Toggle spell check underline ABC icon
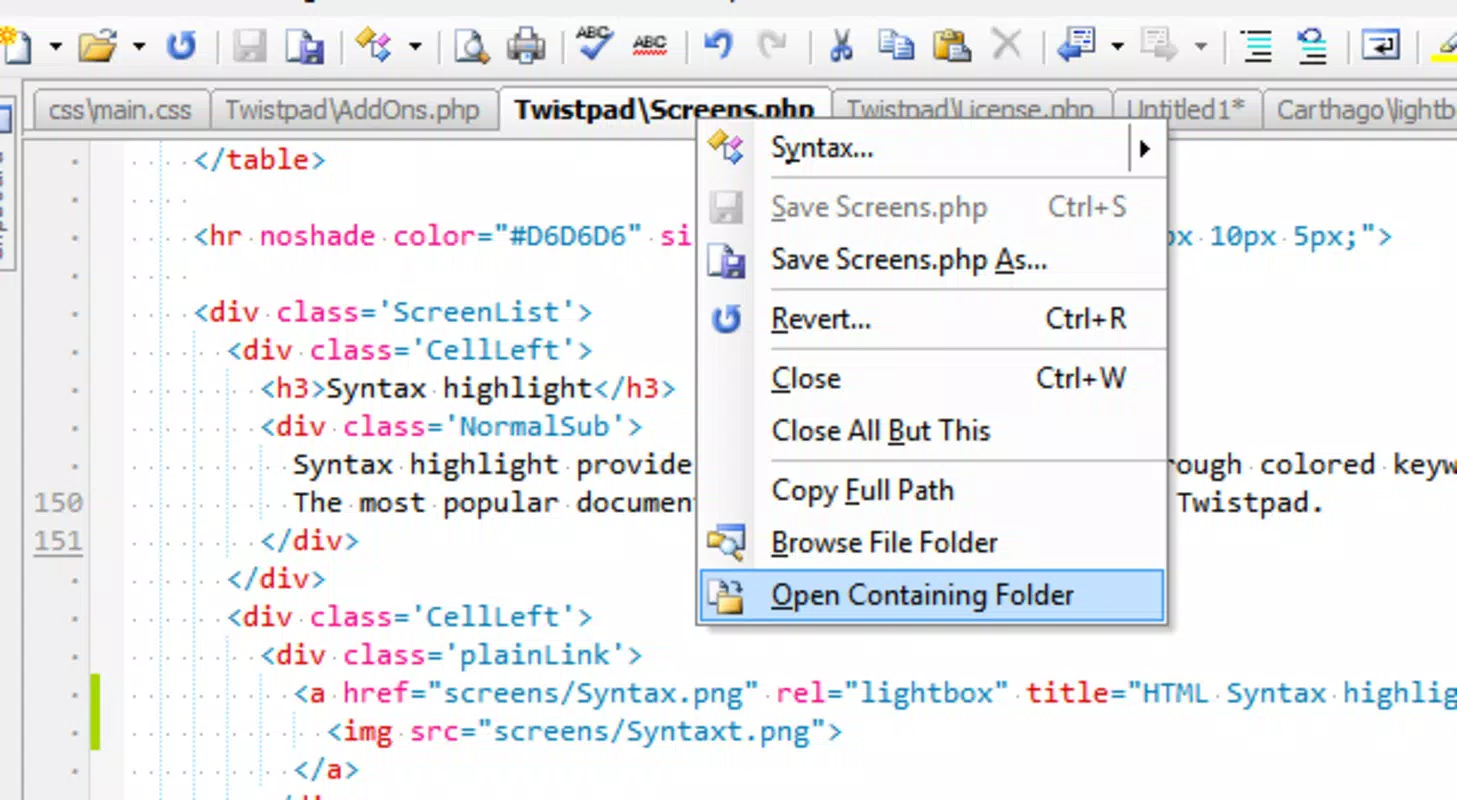 (650, 45)
